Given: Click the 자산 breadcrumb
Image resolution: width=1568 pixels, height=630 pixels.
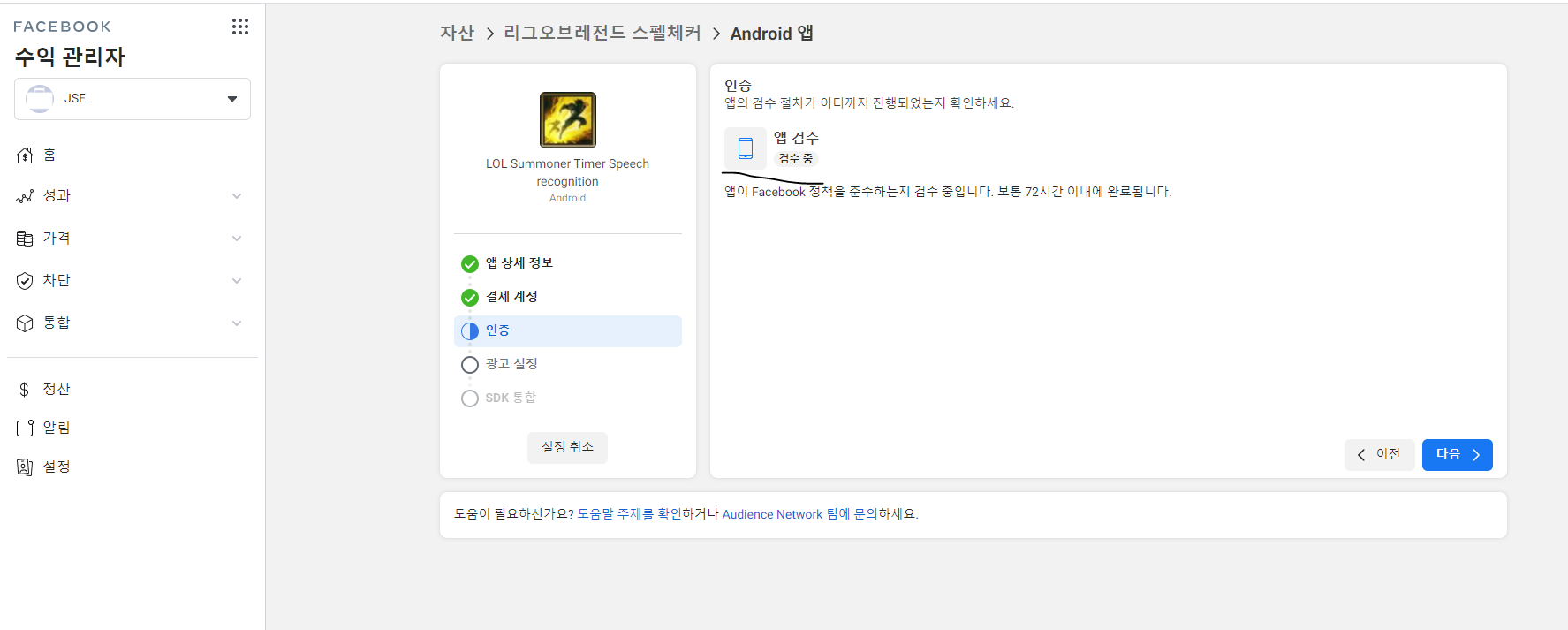Looking at the screenshot, I should pos(458,34).
